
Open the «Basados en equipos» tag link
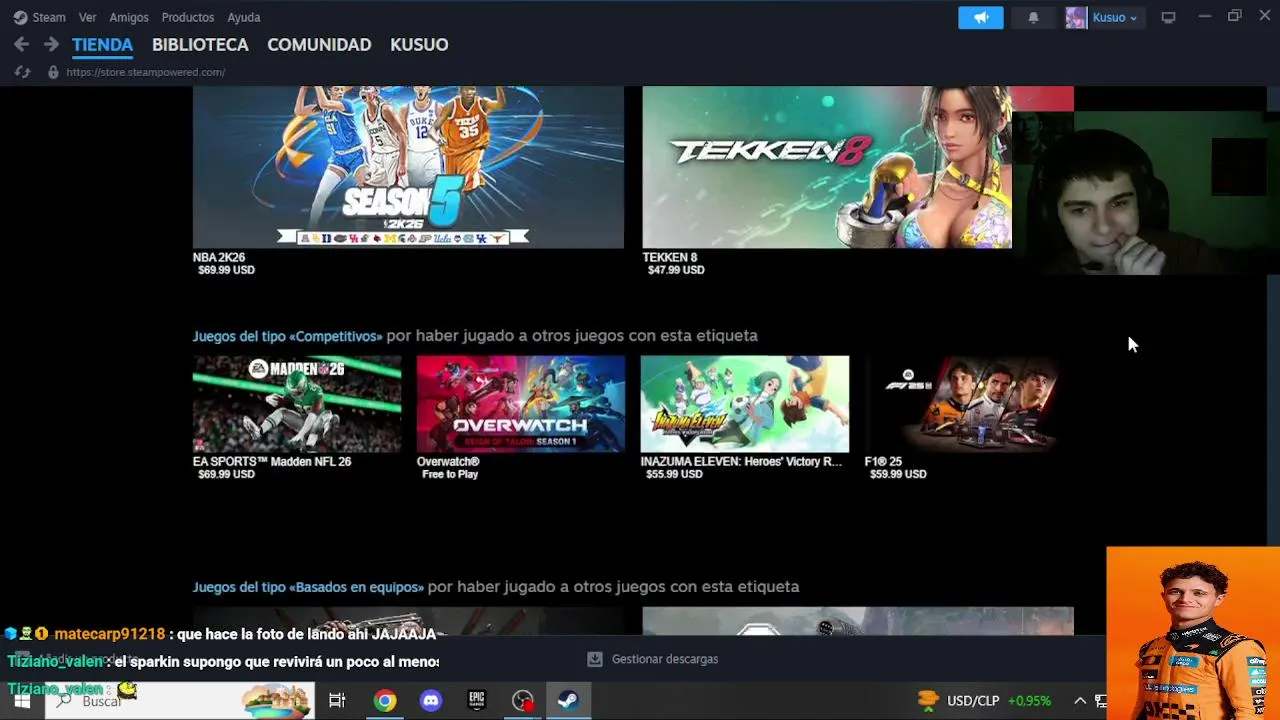click(308, 587)
